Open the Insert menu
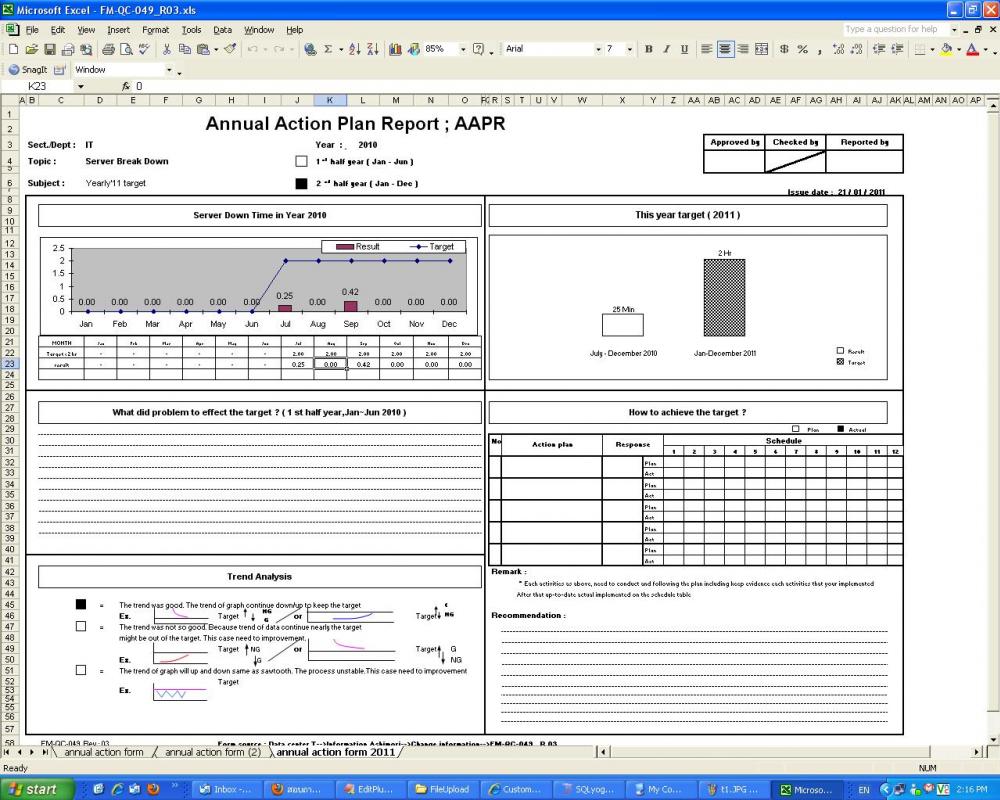Viewport: 1000px width, 800px height. pyautogui.click(x=118, y=30)
